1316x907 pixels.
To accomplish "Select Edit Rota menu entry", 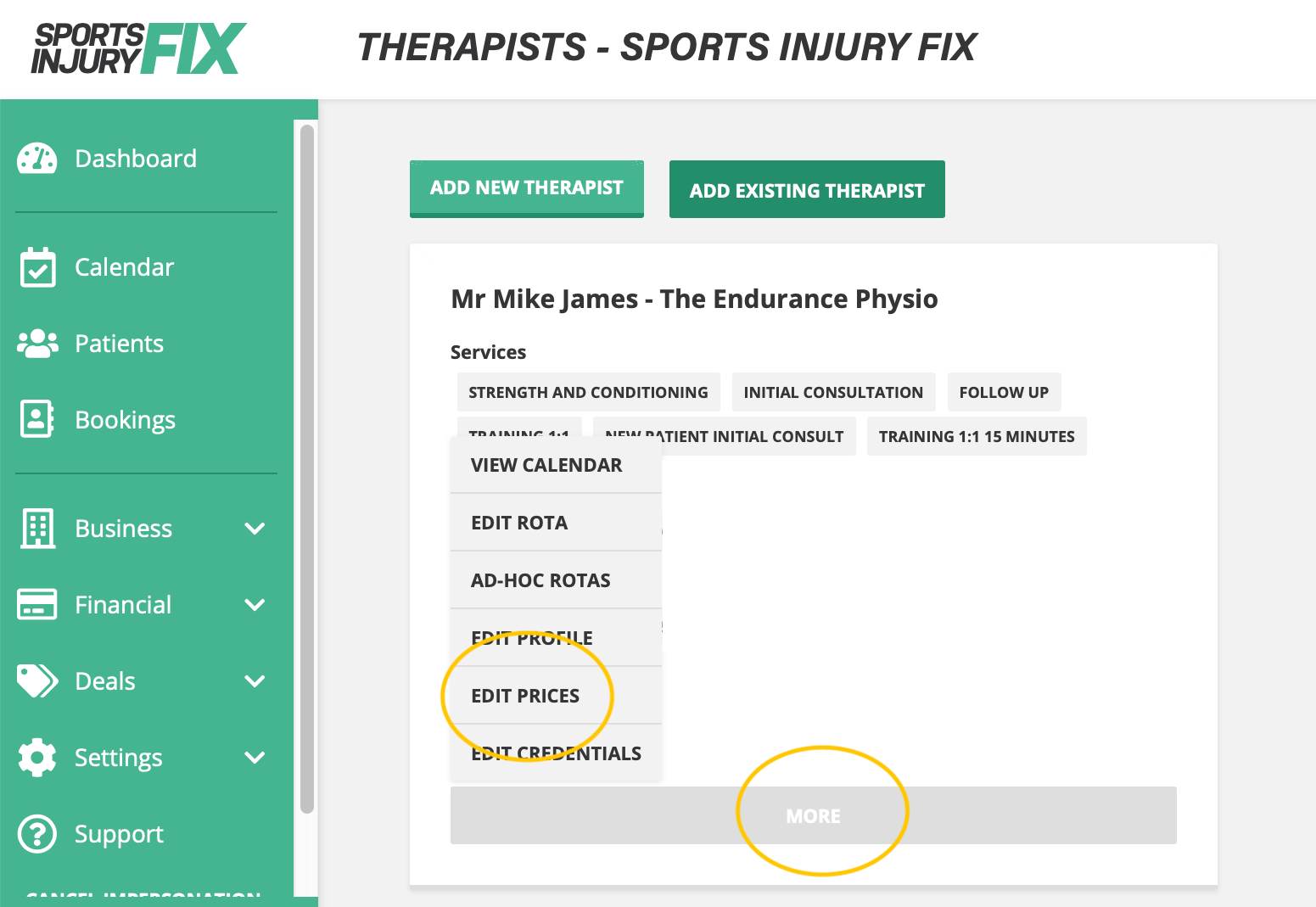I will point(519,523).
